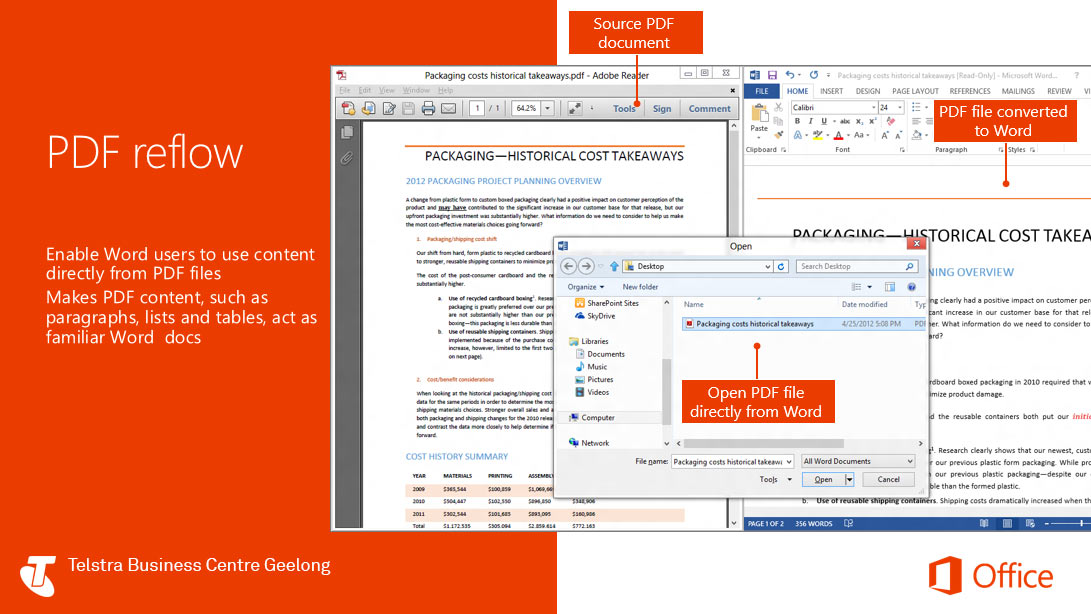Select the Packaging costs historical takeaways file
1091x614 pixels.
pyautogui.click(x=802, y=324)
